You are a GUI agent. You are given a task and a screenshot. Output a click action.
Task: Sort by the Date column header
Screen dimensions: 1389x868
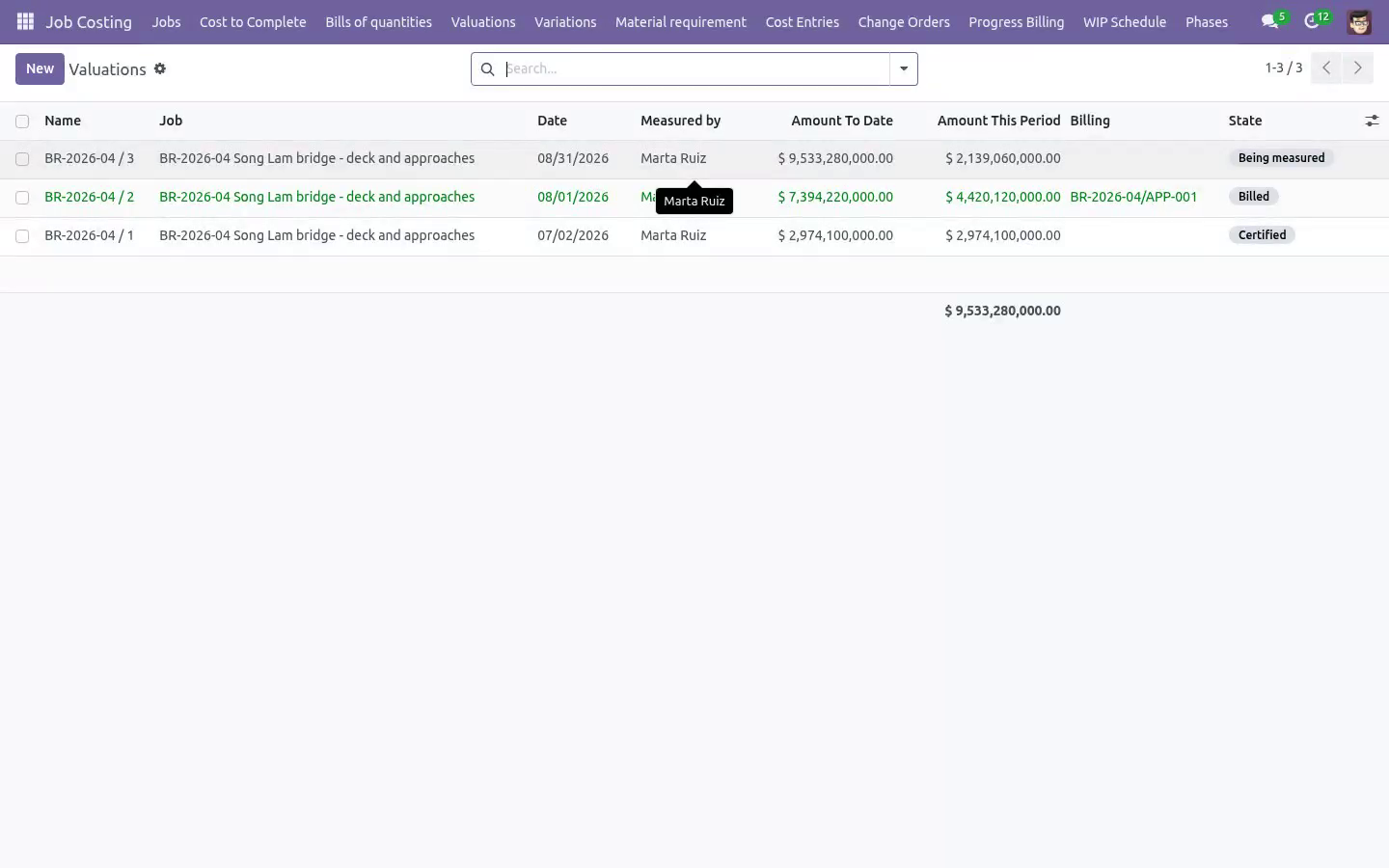pyautogui.click(x=552, y=121)
